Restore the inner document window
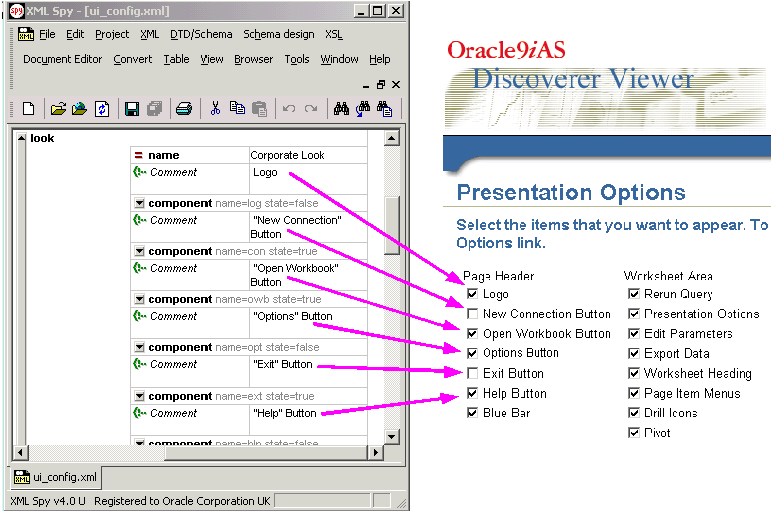This screenshot has height=514, width=773. [381, 85]
